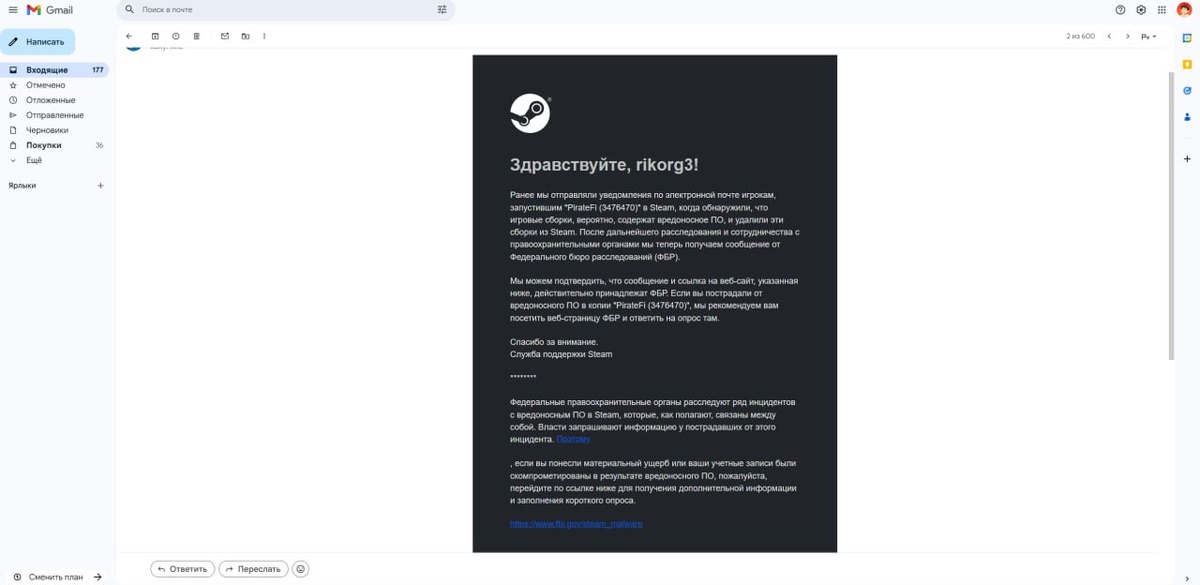Screen dimensions: 1200x585
Task: Show search filter options in search bar
Action: 442,10
